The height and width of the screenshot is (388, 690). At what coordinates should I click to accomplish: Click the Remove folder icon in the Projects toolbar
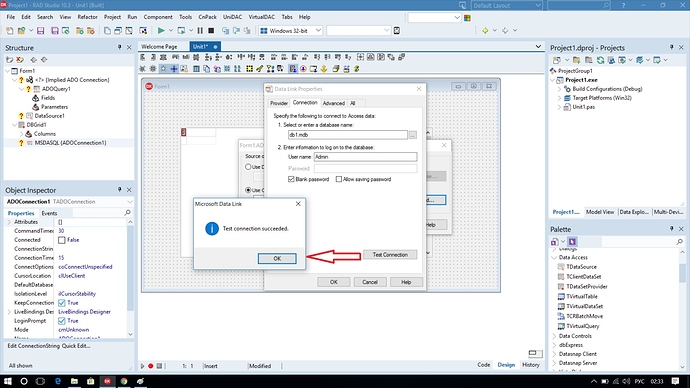[x=588, y=60]
